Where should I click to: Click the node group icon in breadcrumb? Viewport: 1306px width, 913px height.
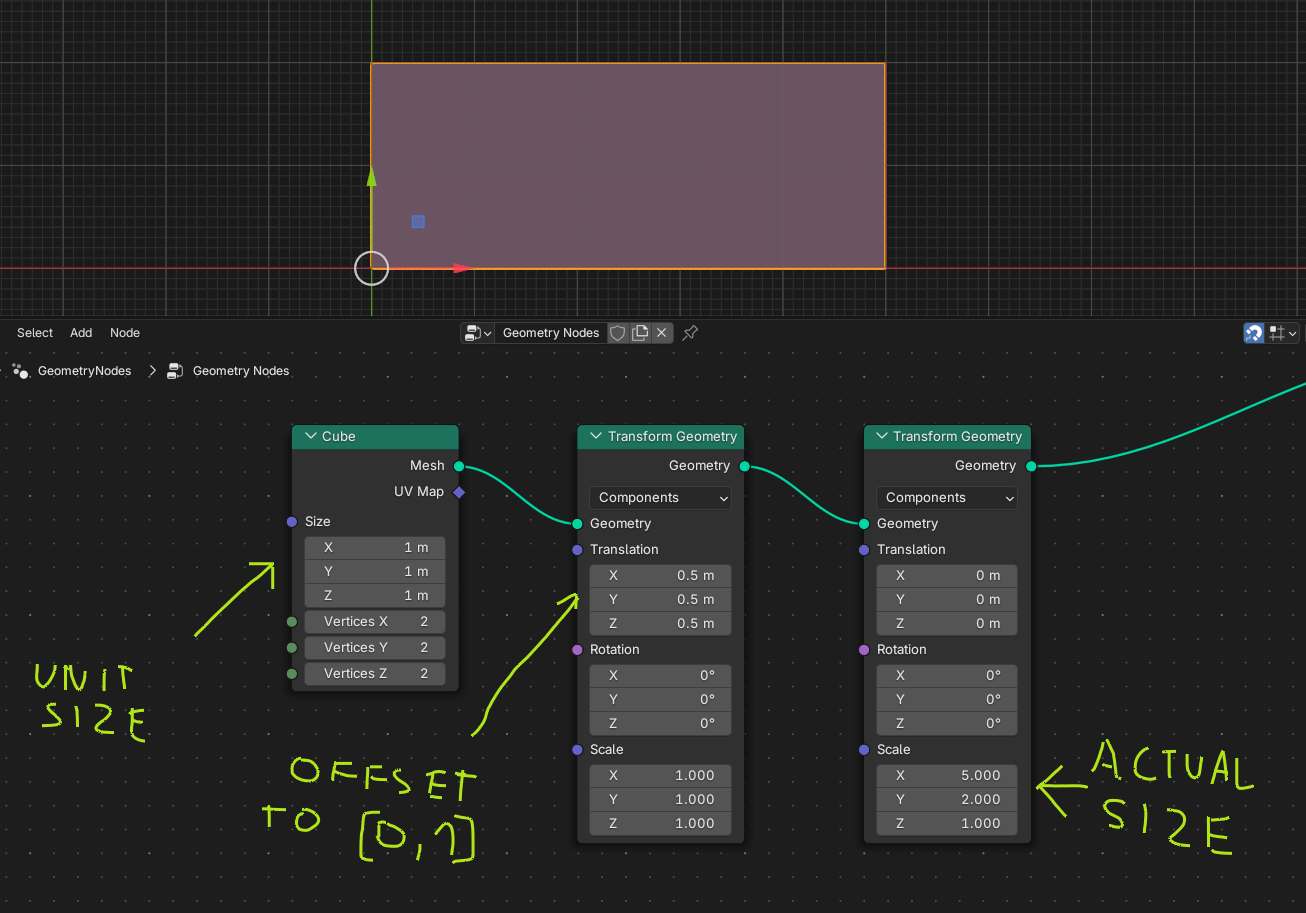[175, 371]
